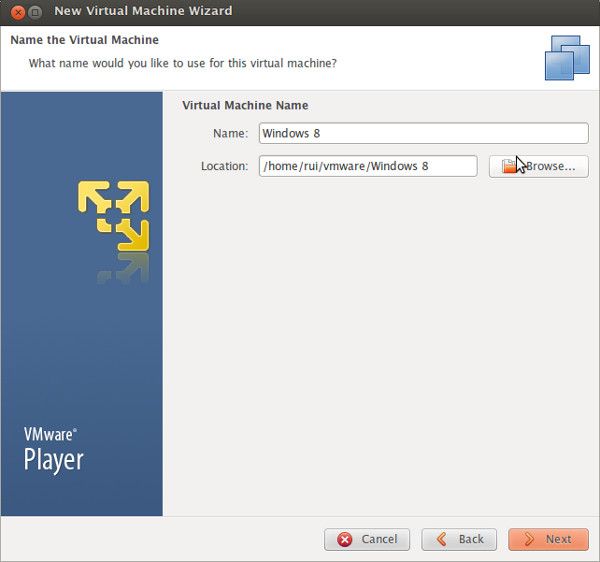The width and height of the screenshot is (600, 562).
Task: Click the stacked windows icon in header
Action: (x=567, y=57)
